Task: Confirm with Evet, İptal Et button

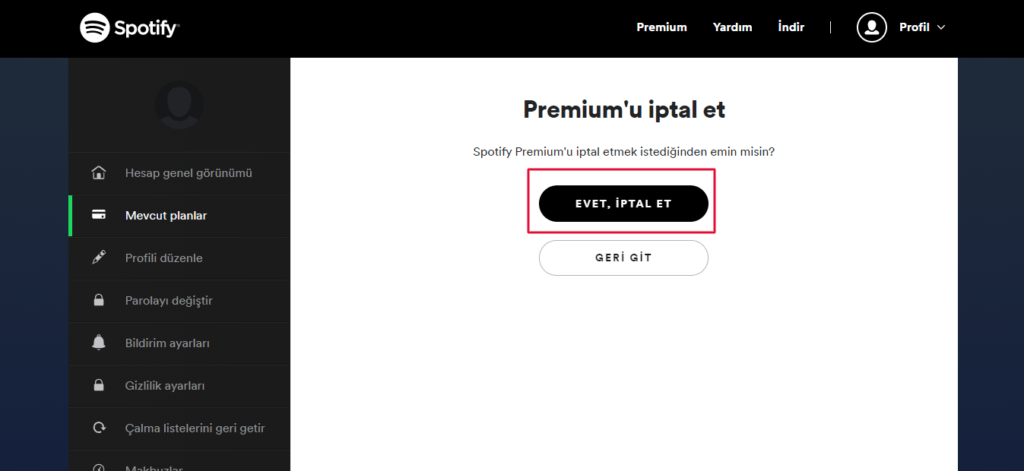Action: pos(623,203)
